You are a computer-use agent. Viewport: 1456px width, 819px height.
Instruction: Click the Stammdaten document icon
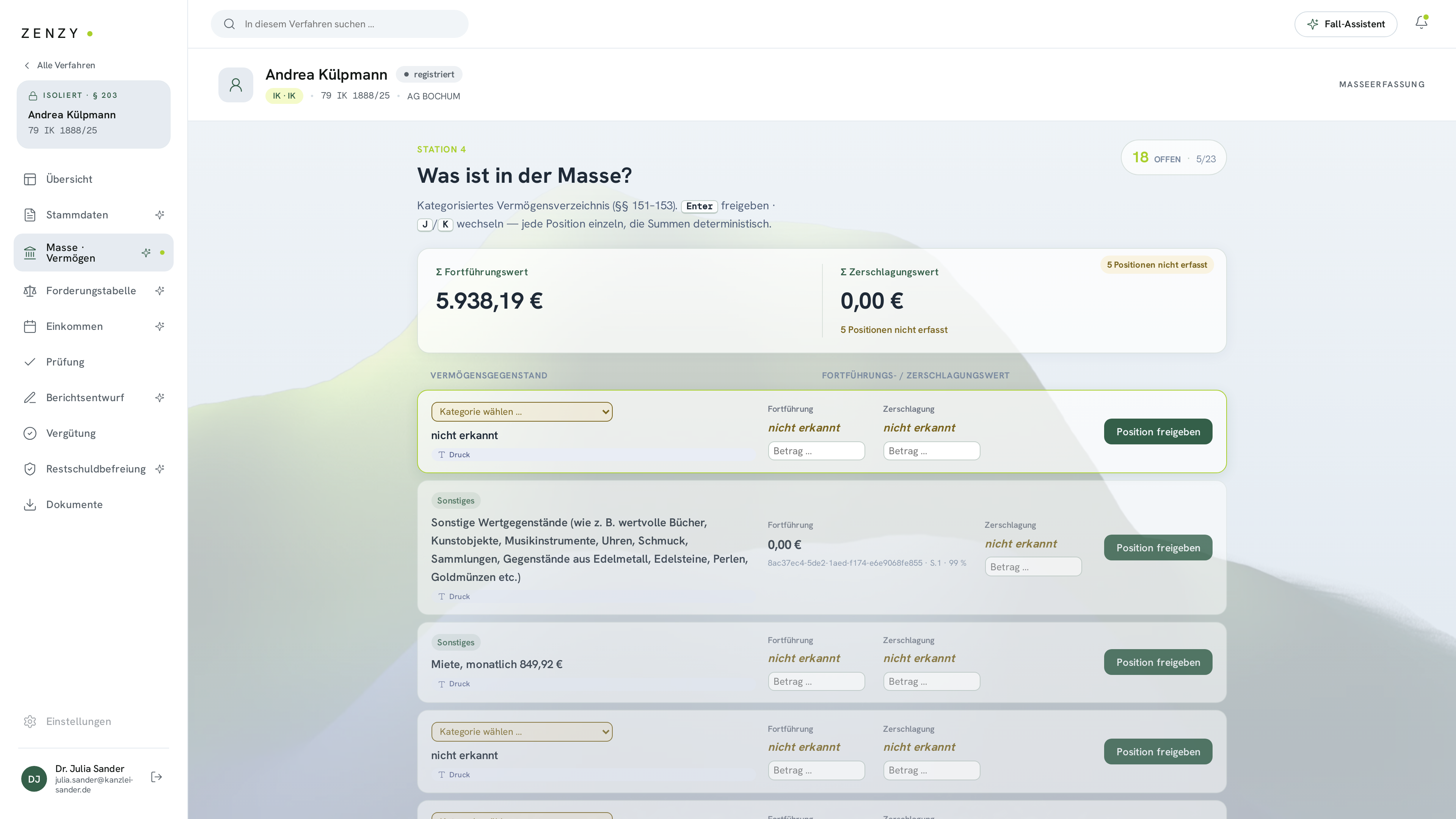click(x=30, y=215)
